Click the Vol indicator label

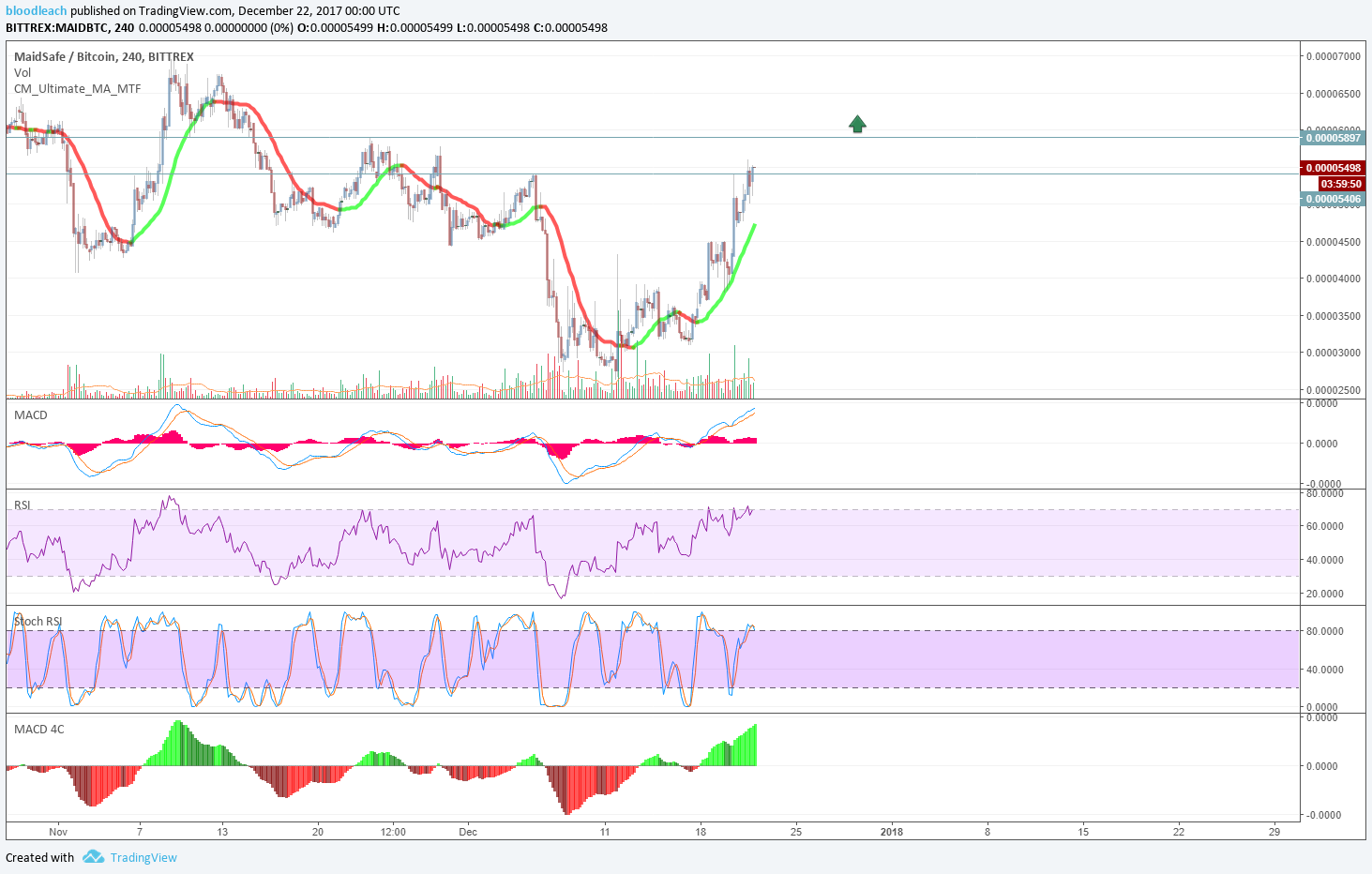(23, 72)
